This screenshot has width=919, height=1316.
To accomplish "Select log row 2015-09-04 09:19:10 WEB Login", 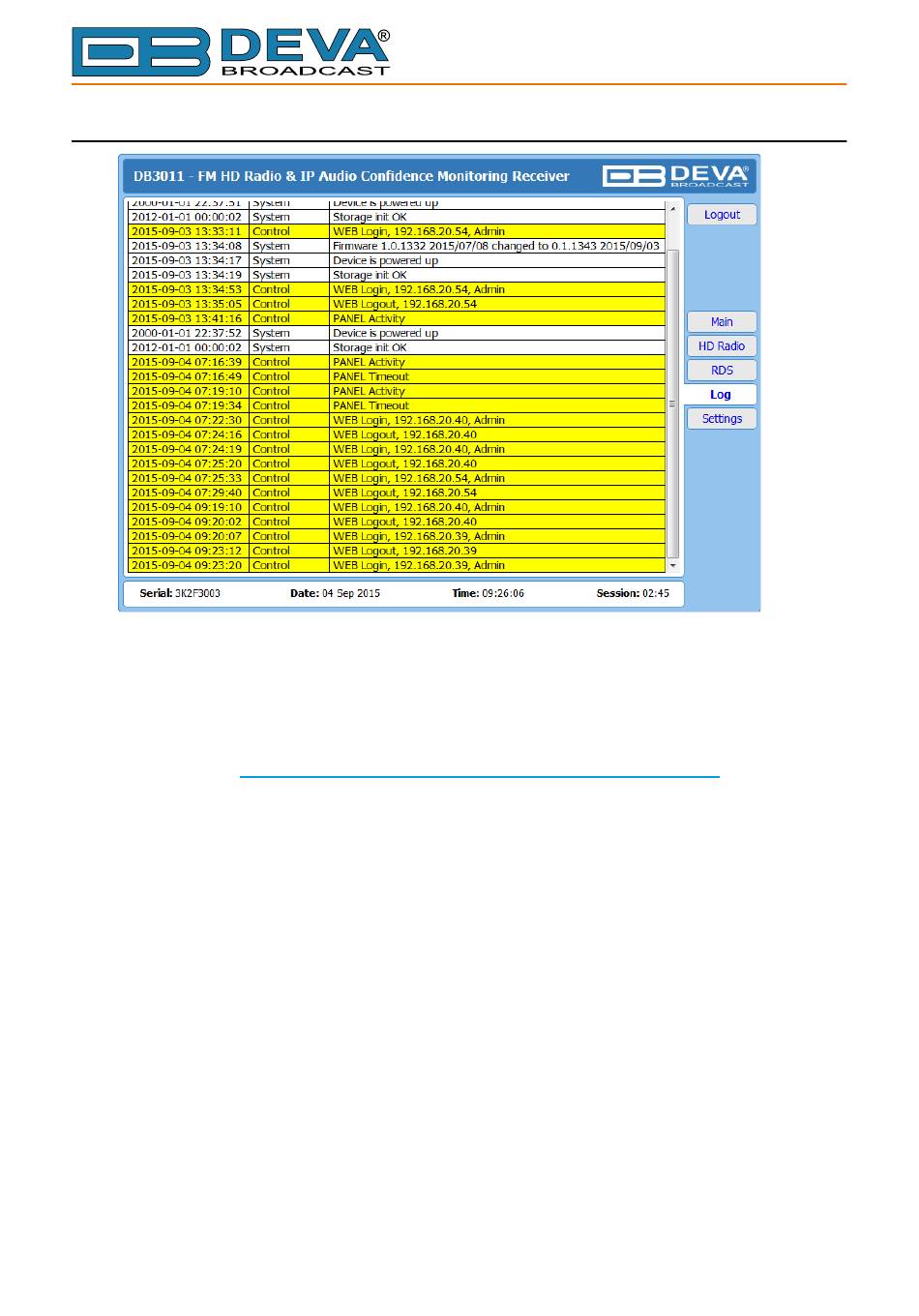I will tap(397, 507).
